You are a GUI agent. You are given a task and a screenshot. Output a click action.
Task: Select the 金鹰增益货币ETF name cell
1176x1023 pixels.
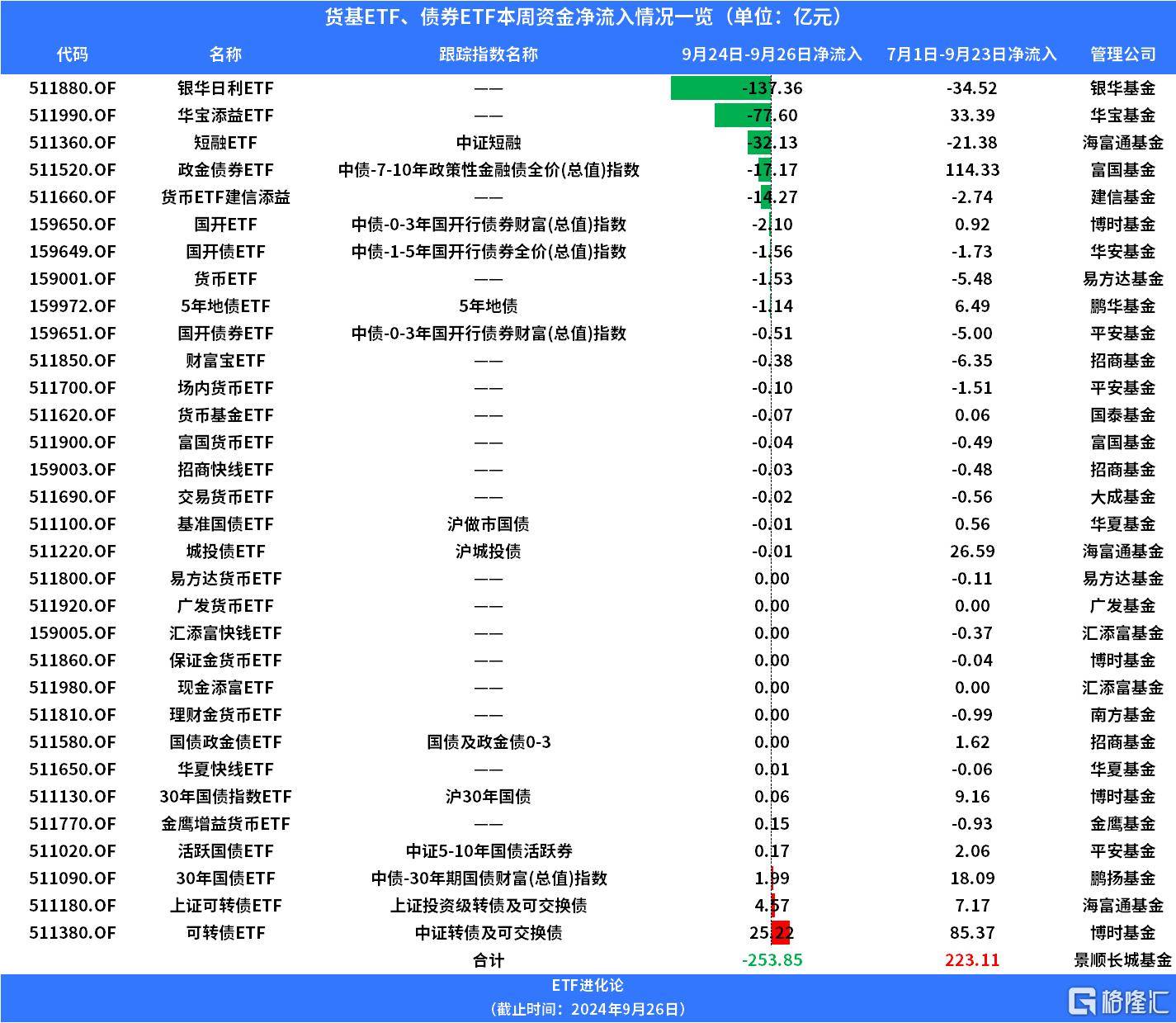point(225,824)
